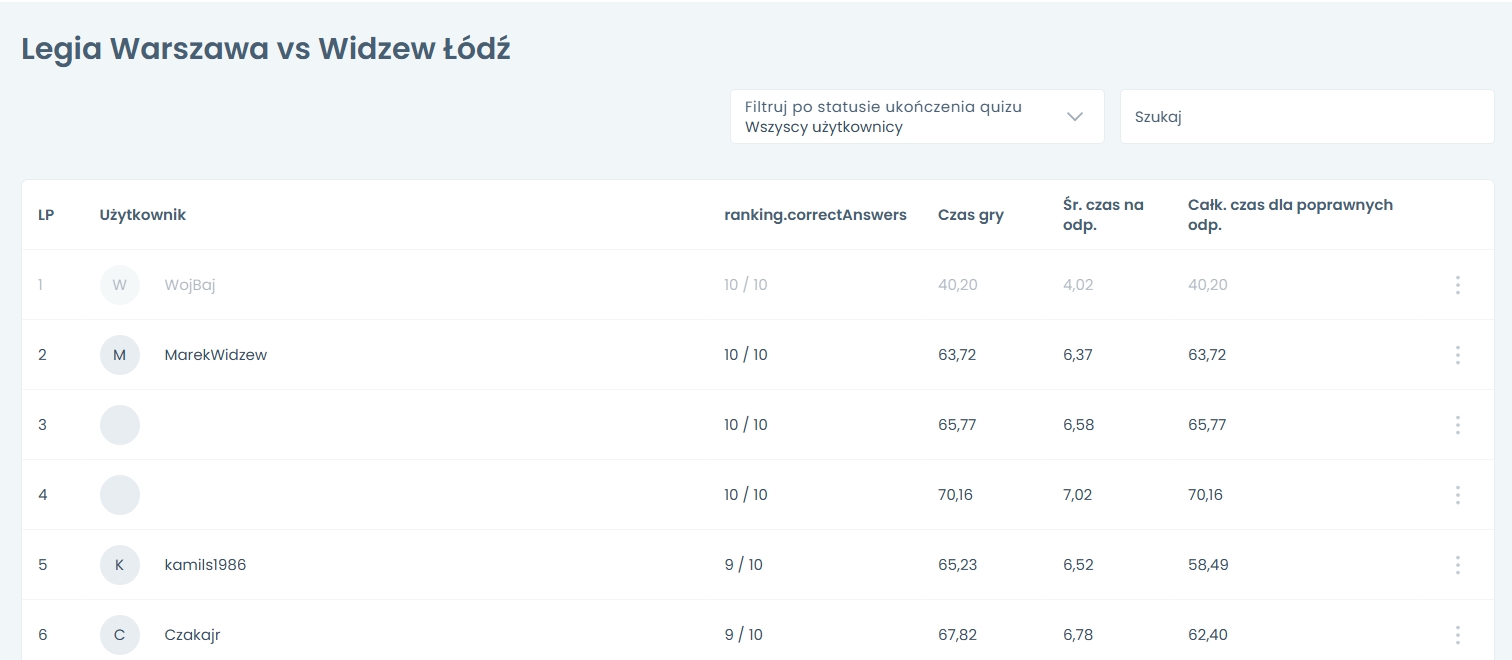Click the Czakajr avatar with letter C
This screenshot has width=1512, height=660.
point(120,635)
